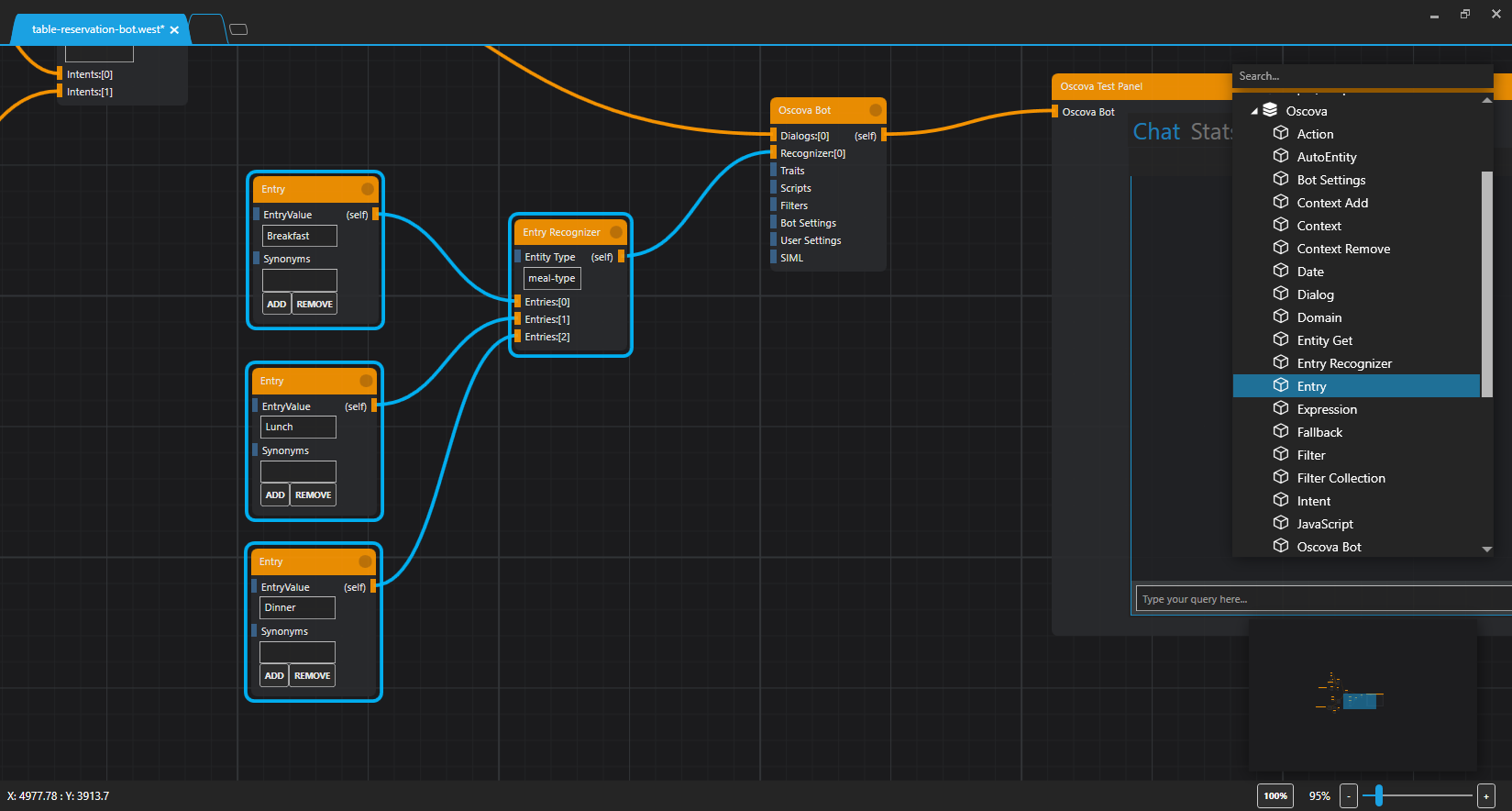Choose the Entity Get node icon
This screenshot has width=1512, height=811.
tap(1281, 339)
